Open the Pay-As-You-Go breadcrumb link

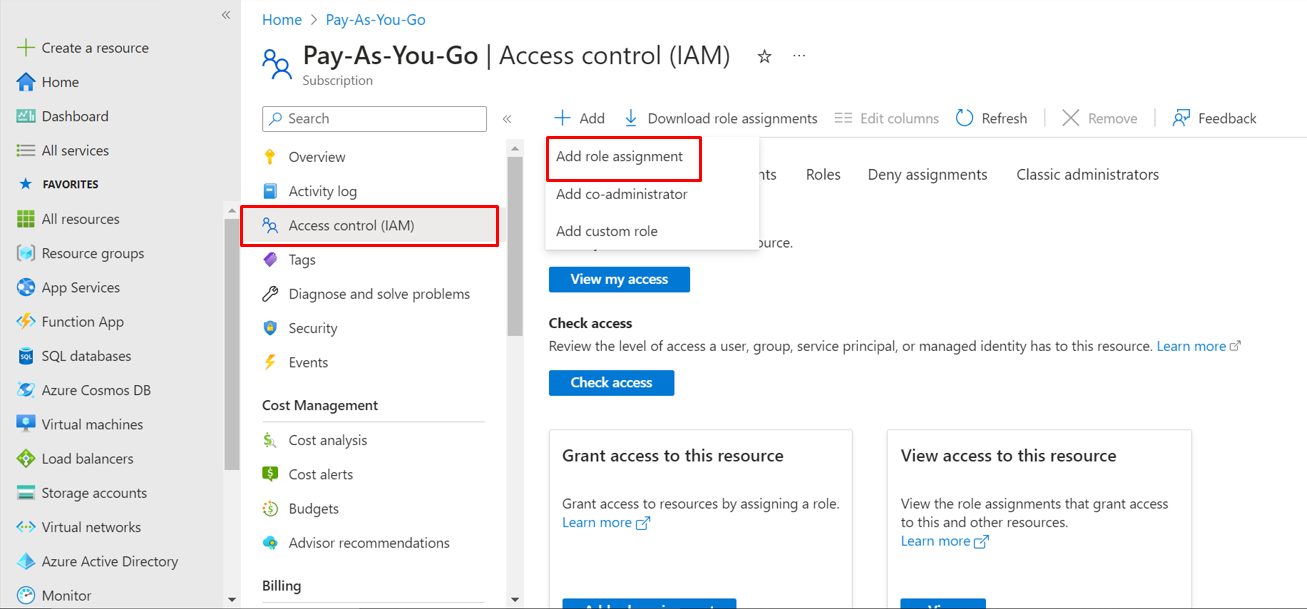[x=376, y=19]
